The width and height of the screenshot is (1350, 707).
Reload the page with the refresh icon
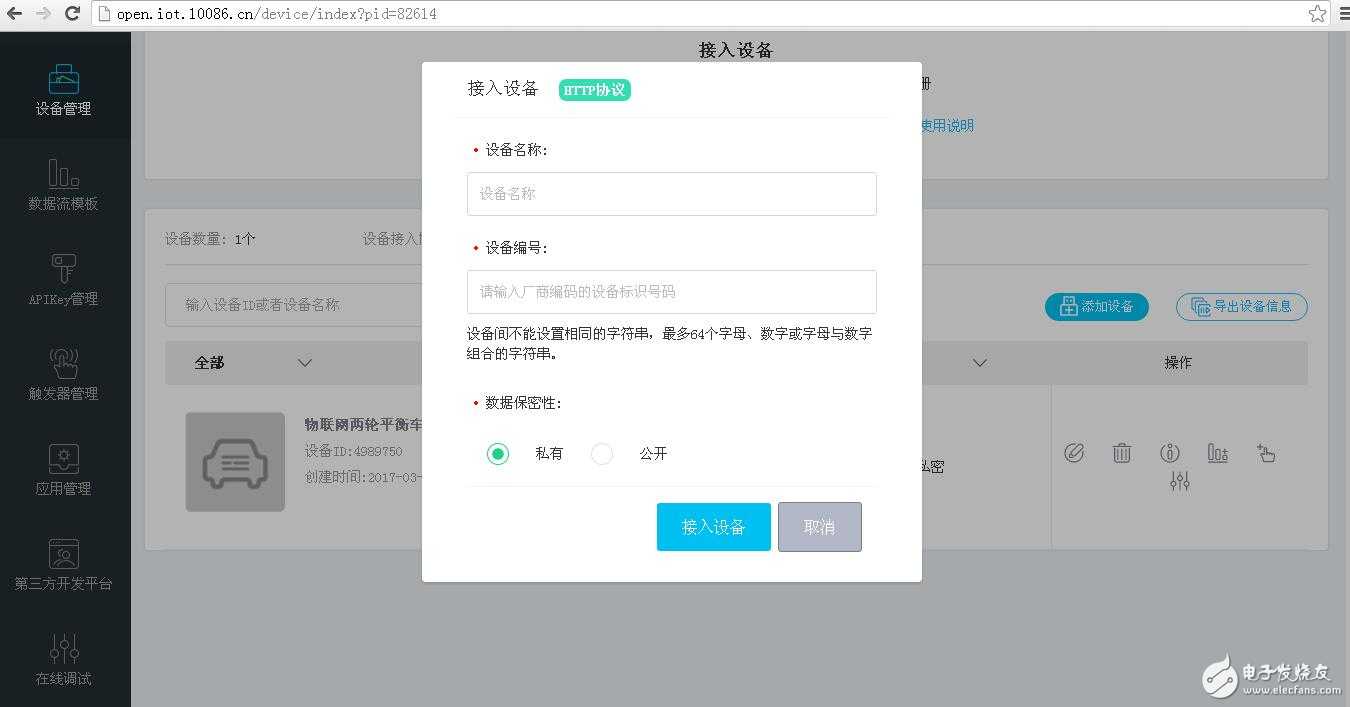click(72, 13)
